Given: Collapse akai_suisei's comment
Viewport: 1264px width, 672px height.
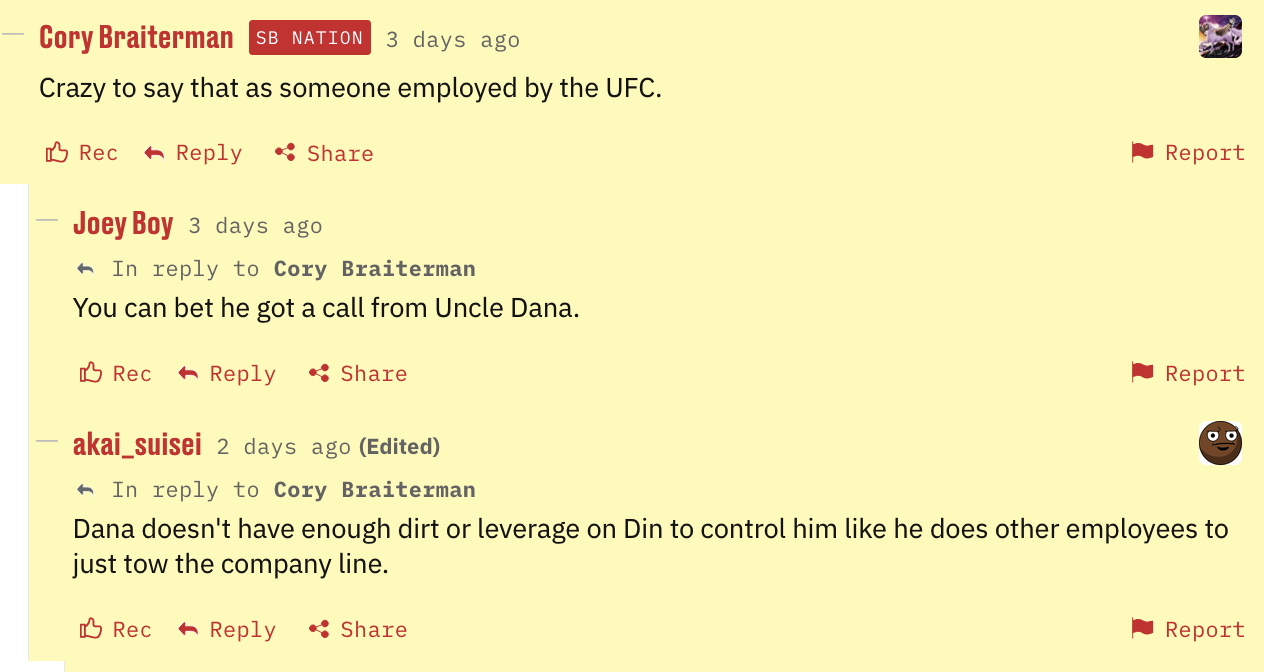Looking at the screenshot, I should coord(47,441).
